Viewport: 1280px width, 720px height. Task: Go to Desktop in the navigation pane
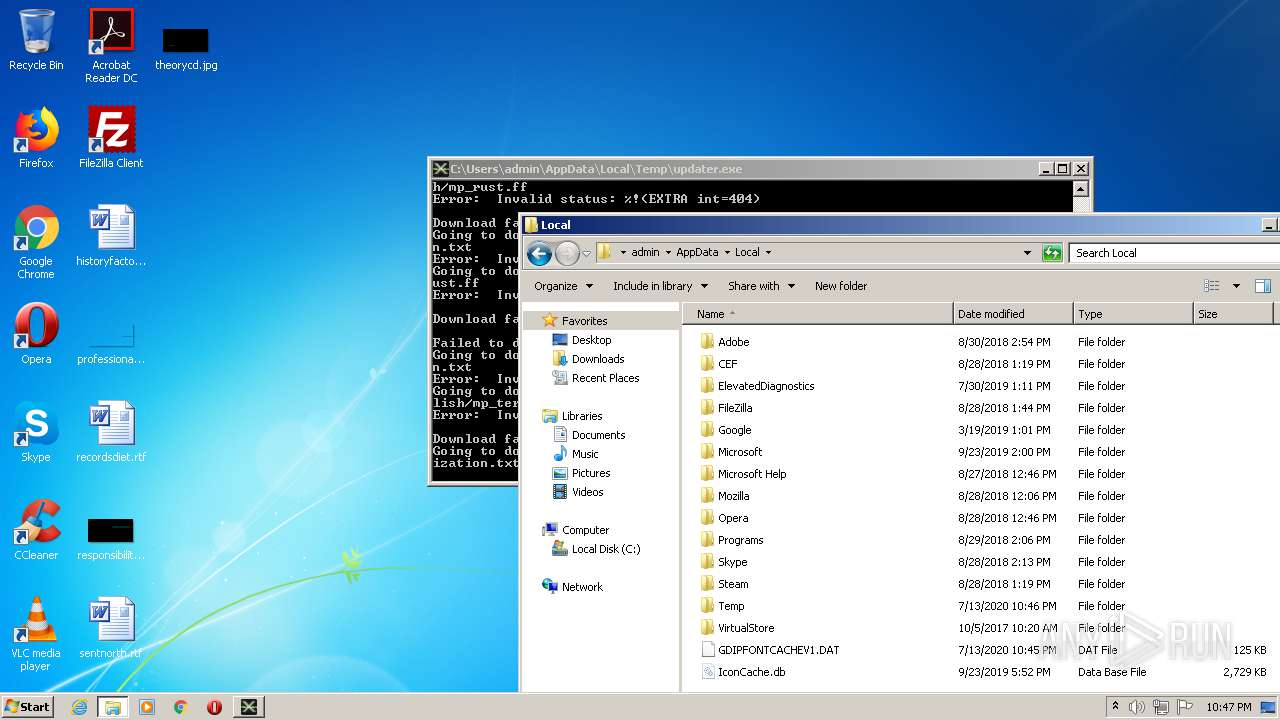tap(591, 340)
